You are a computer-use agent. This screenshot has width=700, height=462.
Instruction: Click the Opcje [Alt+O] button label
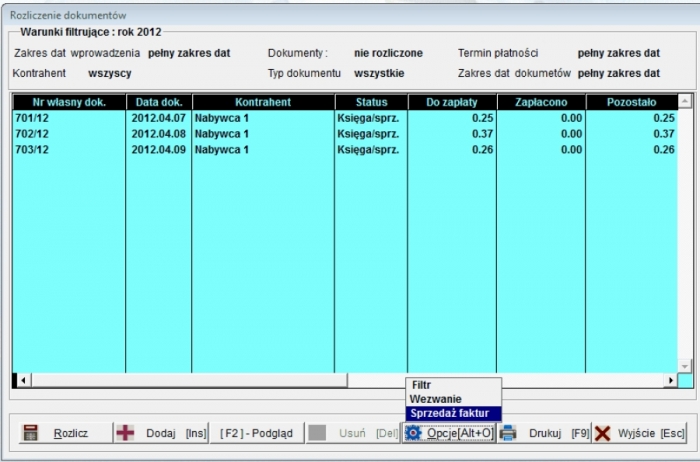click(x=460, y=433)
